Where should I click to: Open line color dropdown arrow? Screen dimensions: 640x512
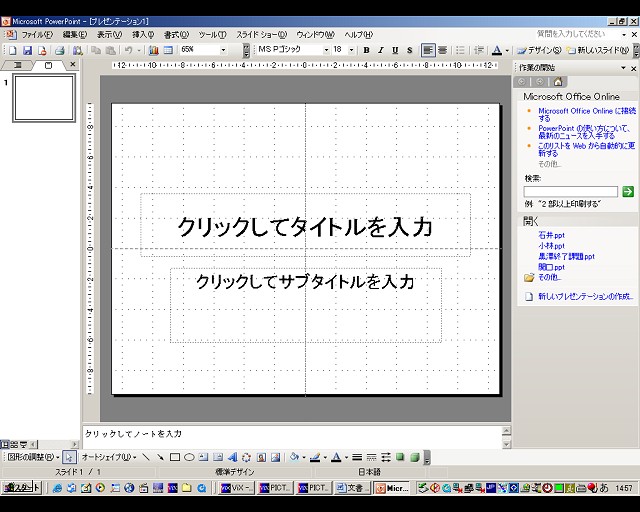point(325,457)
